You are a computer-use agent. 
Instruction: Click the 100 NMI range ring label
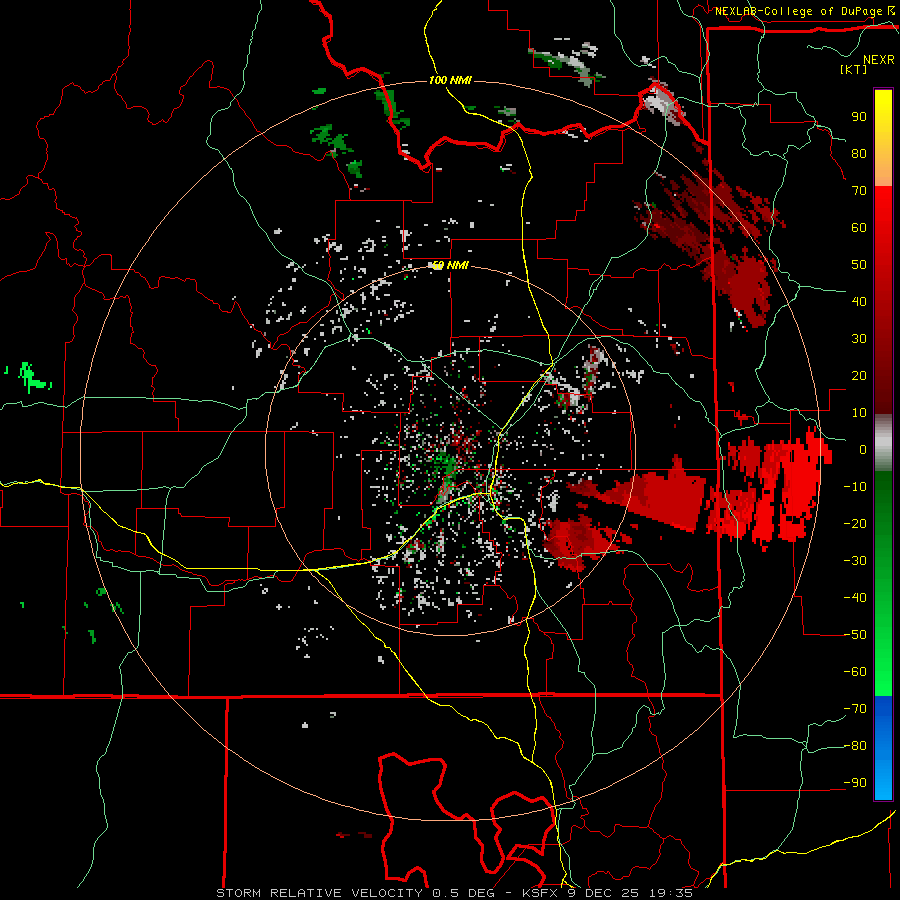[x=451, y=80]
